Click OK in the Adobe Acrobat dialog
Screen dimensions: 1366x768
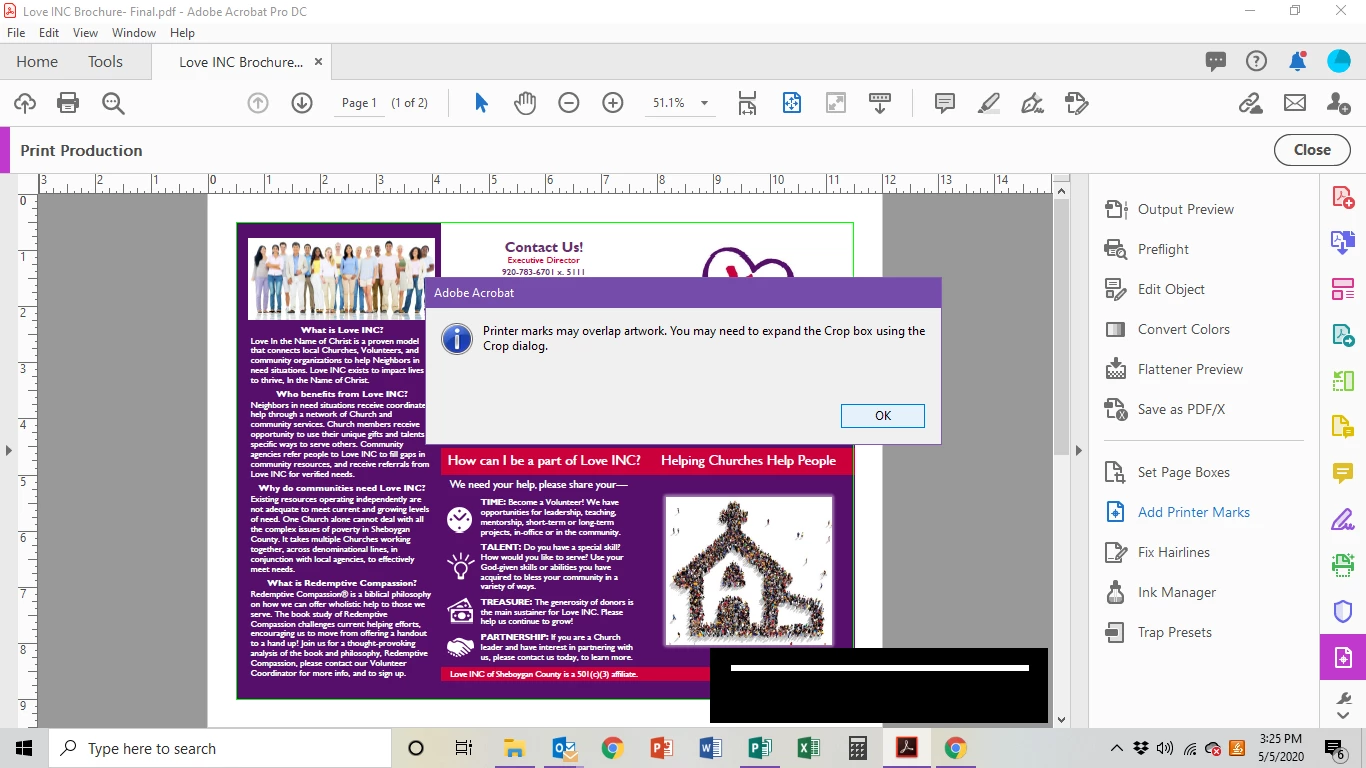click(x=882, y=415)
